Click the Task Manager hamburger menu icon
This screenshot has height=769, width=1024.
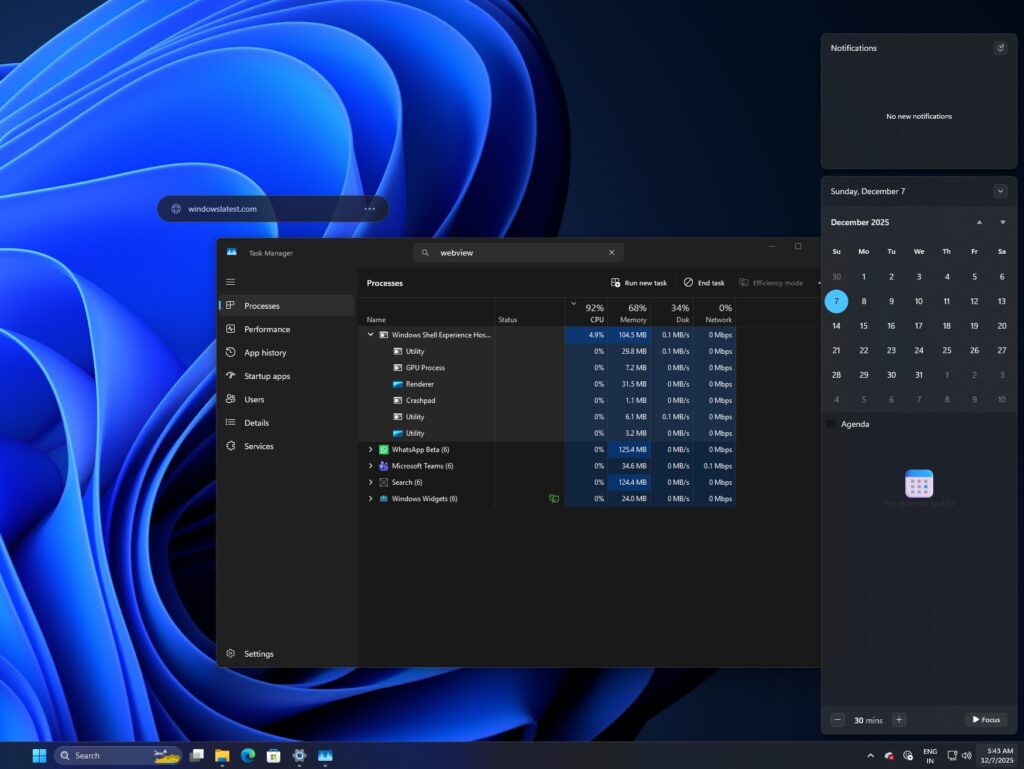231,282
